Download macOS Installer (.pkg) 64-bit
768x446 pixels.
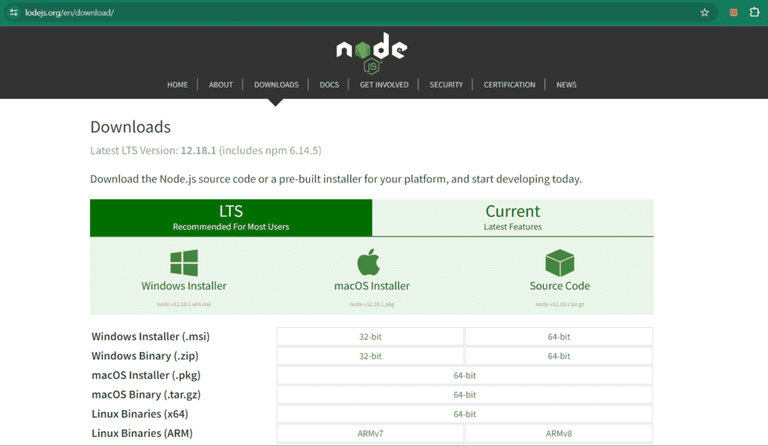click(x=465, y=376)
